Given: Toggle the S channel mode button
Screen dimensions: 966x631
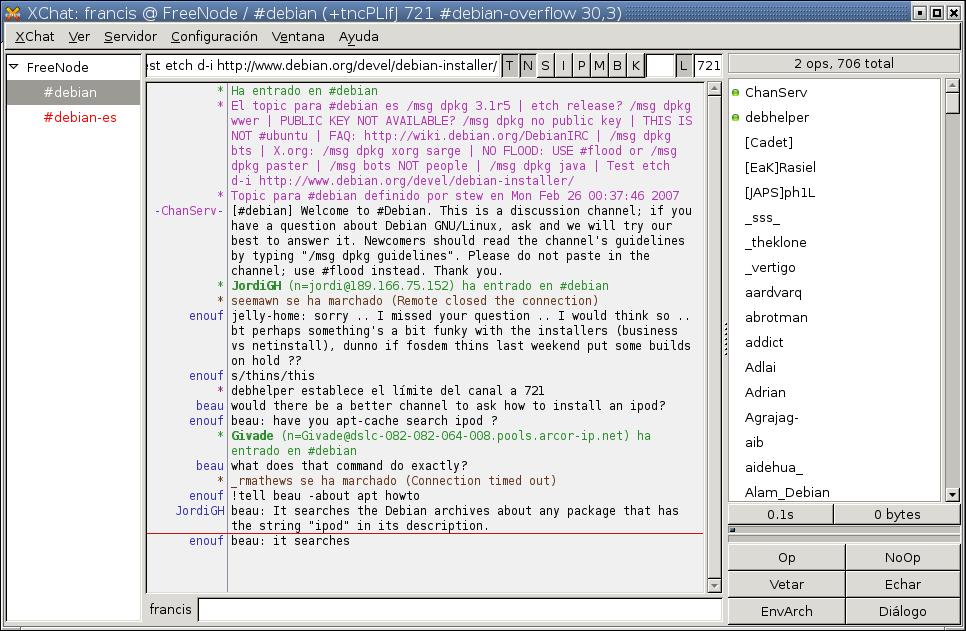Looking at the screenshot, I should [x=545, y=65].
